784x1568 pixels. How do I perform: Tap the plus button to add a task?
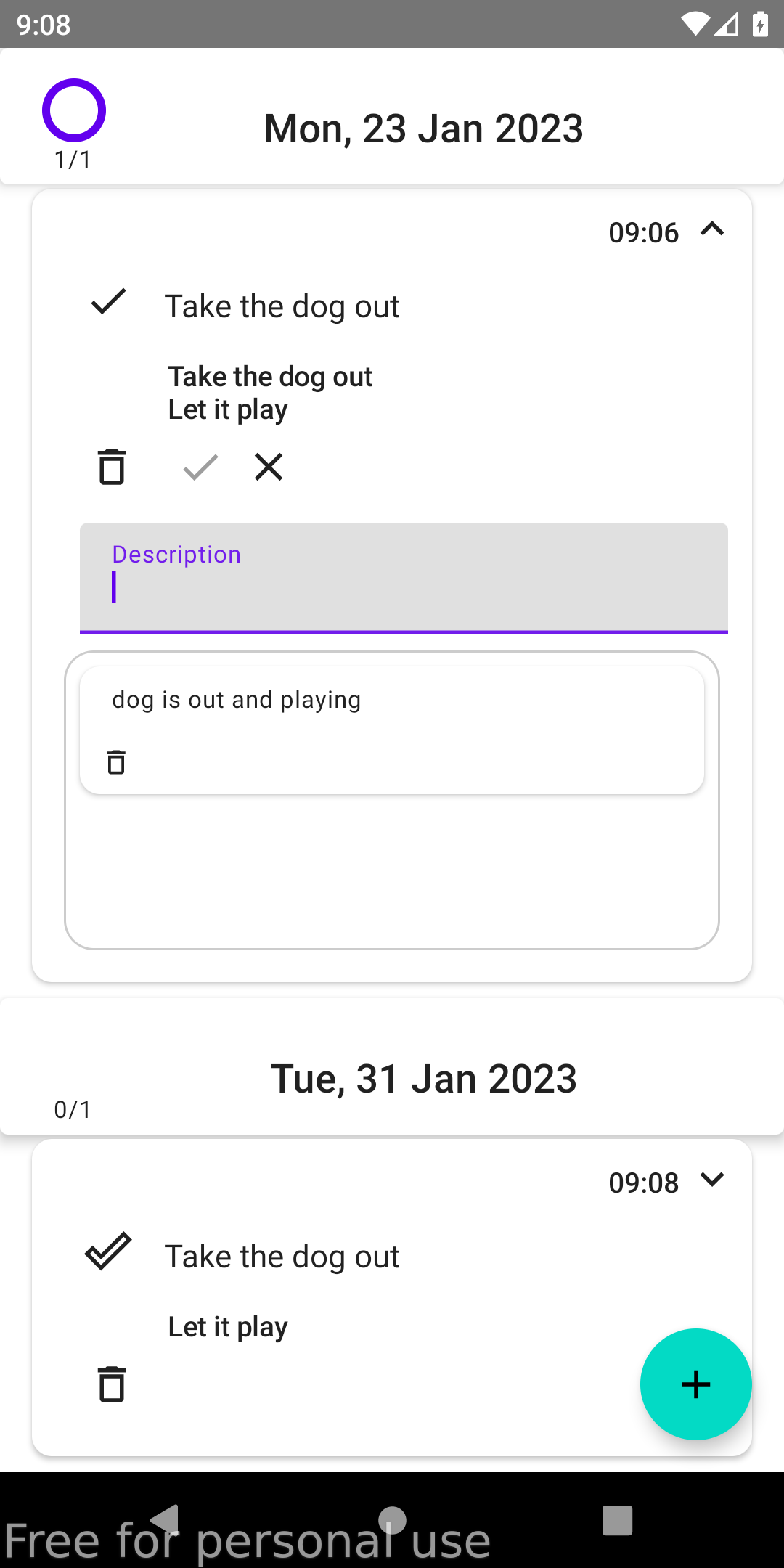(x=695, y=1384)
